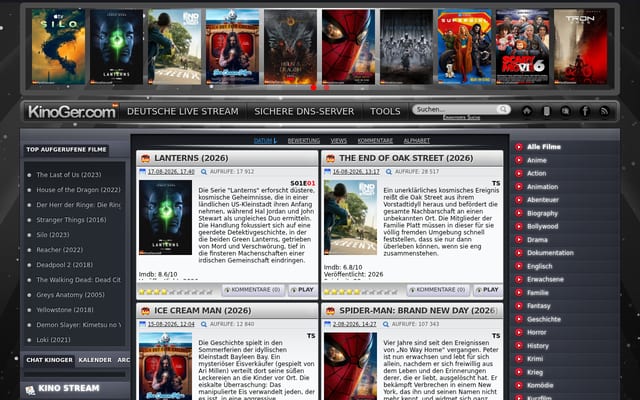640x400 pixels.
Task: Rate Lanterns using the star rating
Action: click(176, 292)
